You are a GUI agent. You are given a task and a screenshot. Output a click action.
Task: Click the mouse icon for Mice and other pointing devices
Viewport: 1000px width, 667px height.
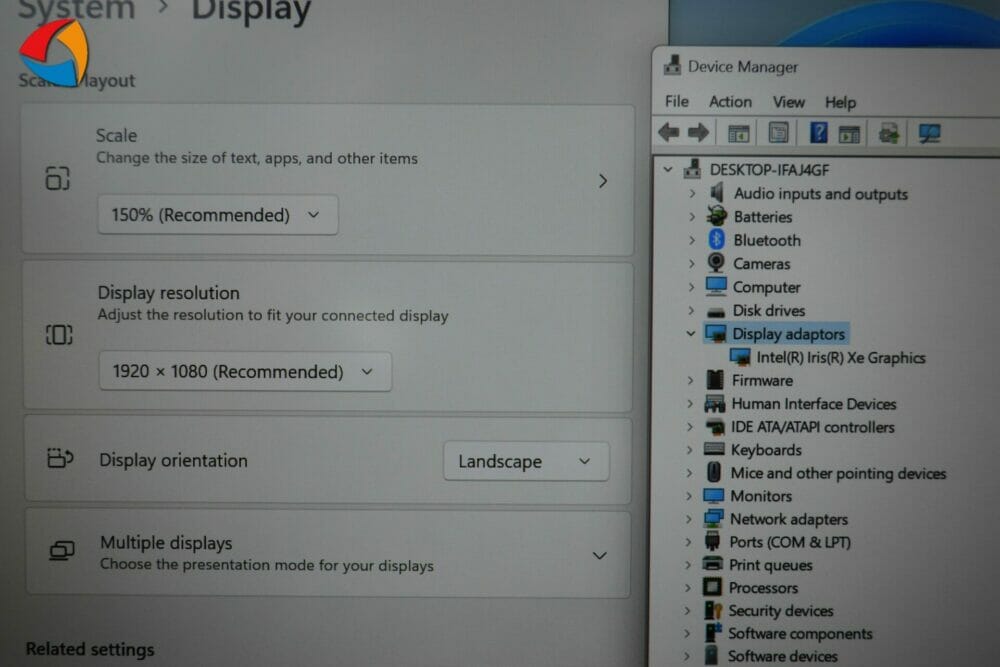714,473
